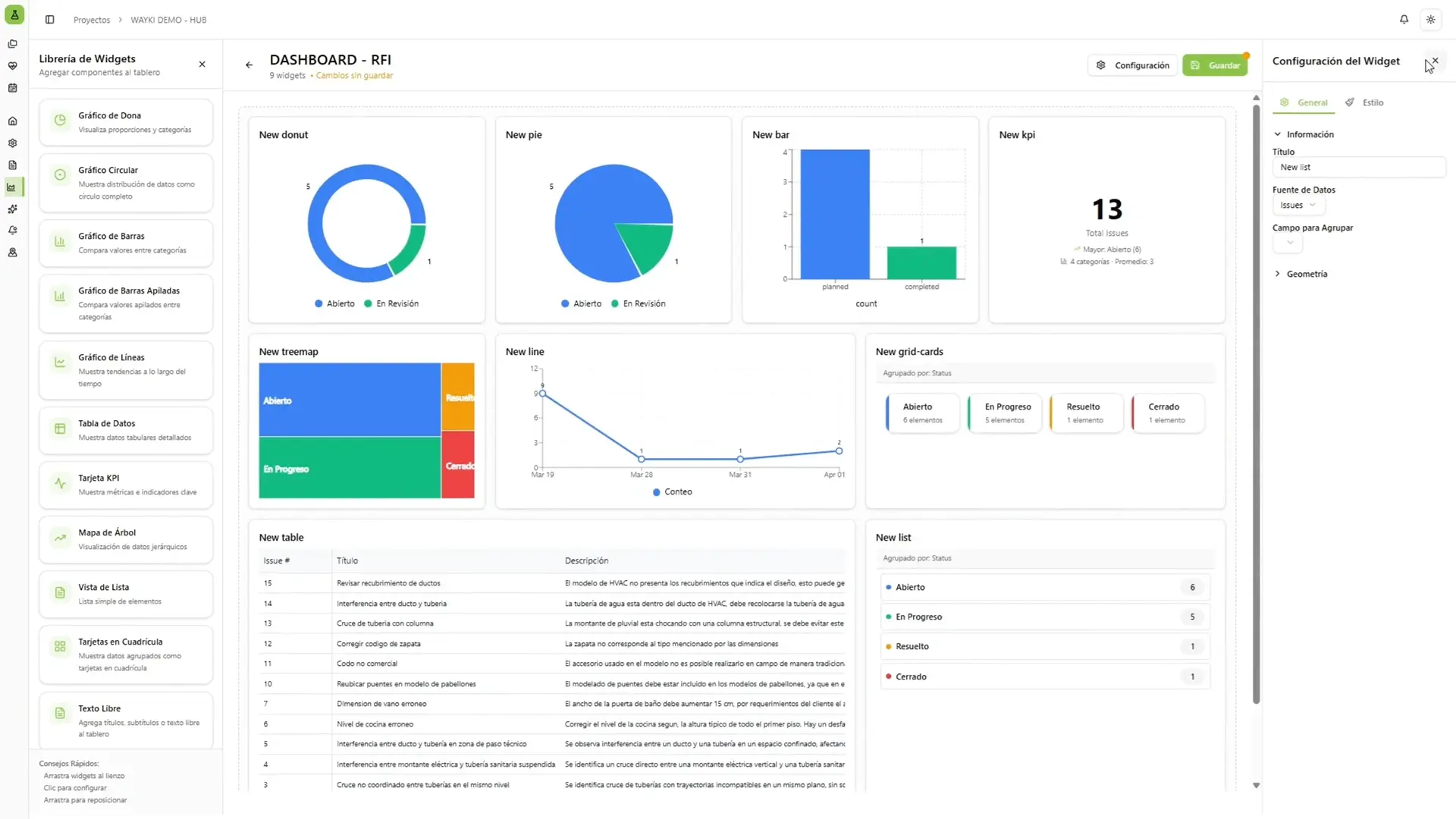
Task: Select the active chart dashboard icon in rail
Action: coord(12,187)
